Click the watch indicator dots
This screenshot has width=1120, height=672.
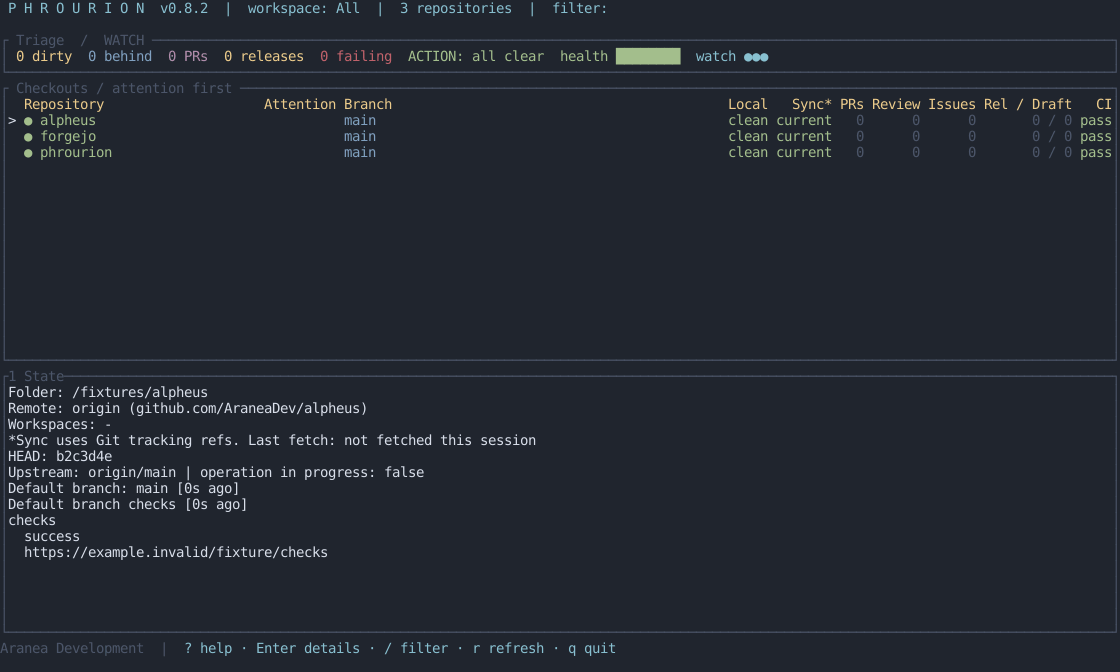click(x=756, y=57)
